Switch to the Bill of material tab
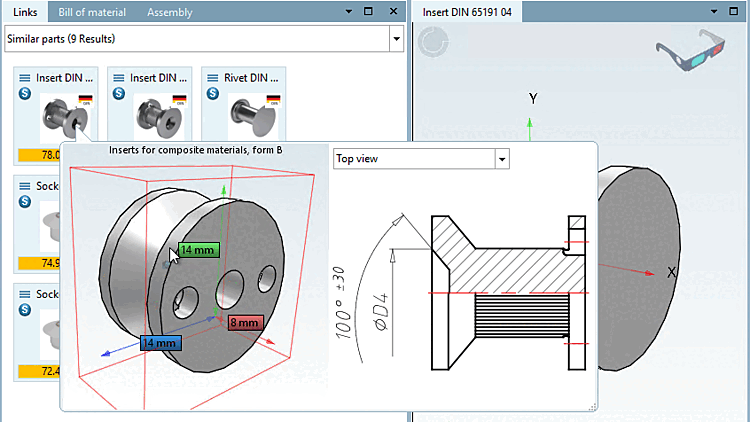This screenshot has height=422, width=750. (93, 12)
